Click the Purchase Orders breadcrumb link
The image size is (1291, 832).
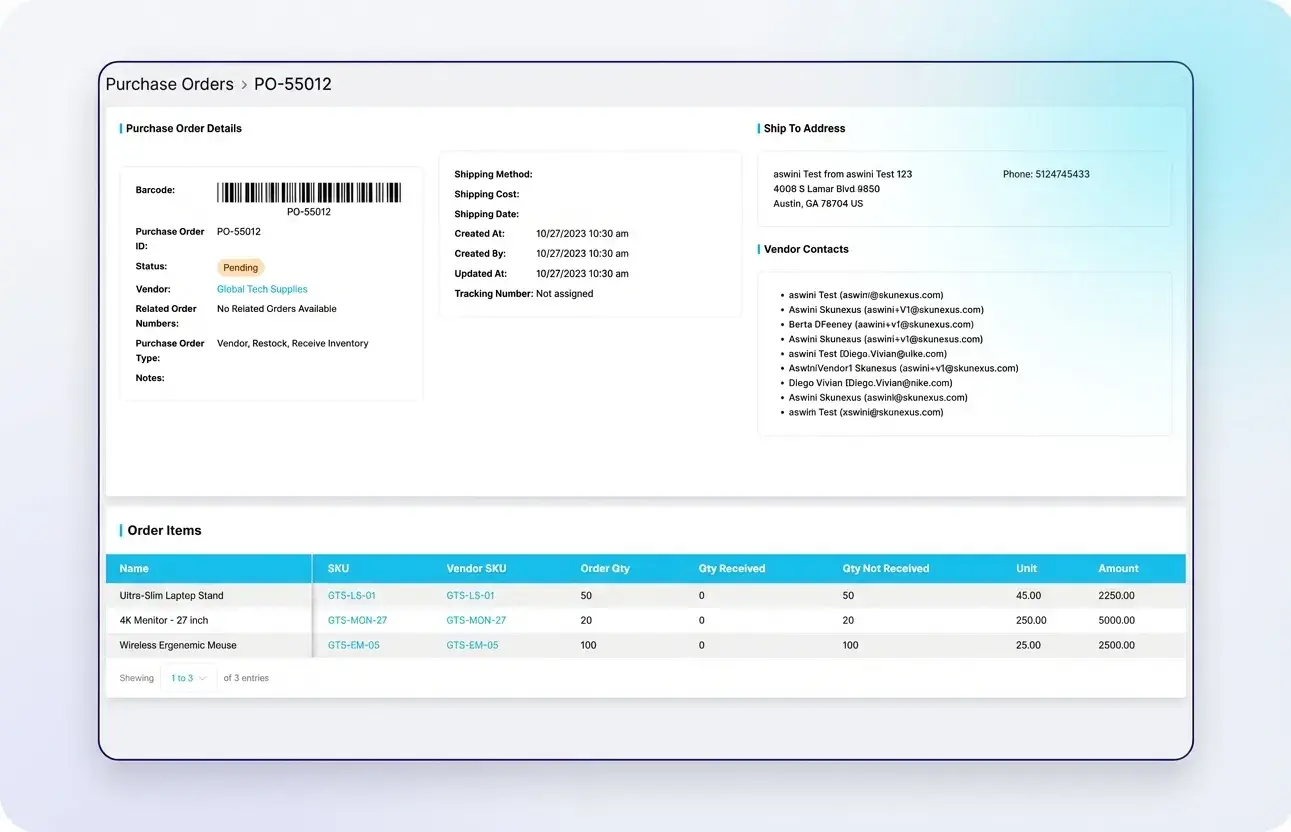pos(169,85)
